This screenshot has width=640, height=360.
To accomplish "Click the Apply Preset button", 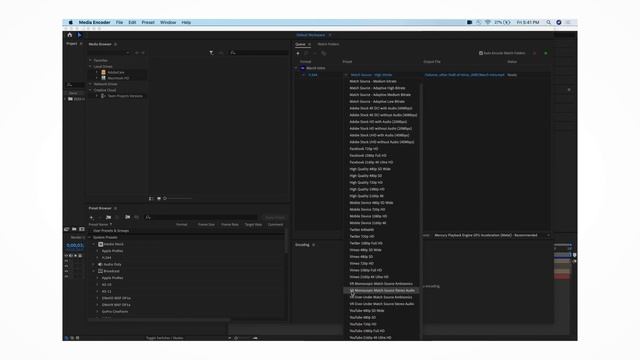I will point(274,218).
